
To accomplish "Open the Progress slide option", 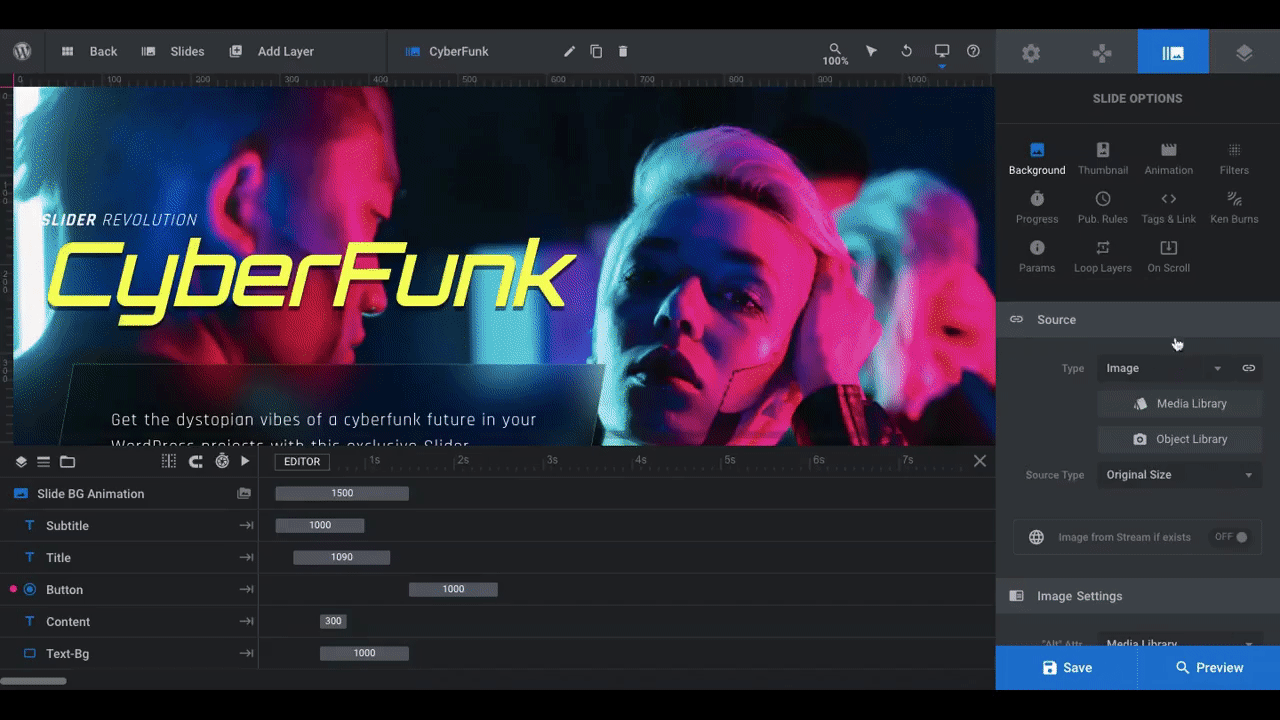I will 1037,208.
